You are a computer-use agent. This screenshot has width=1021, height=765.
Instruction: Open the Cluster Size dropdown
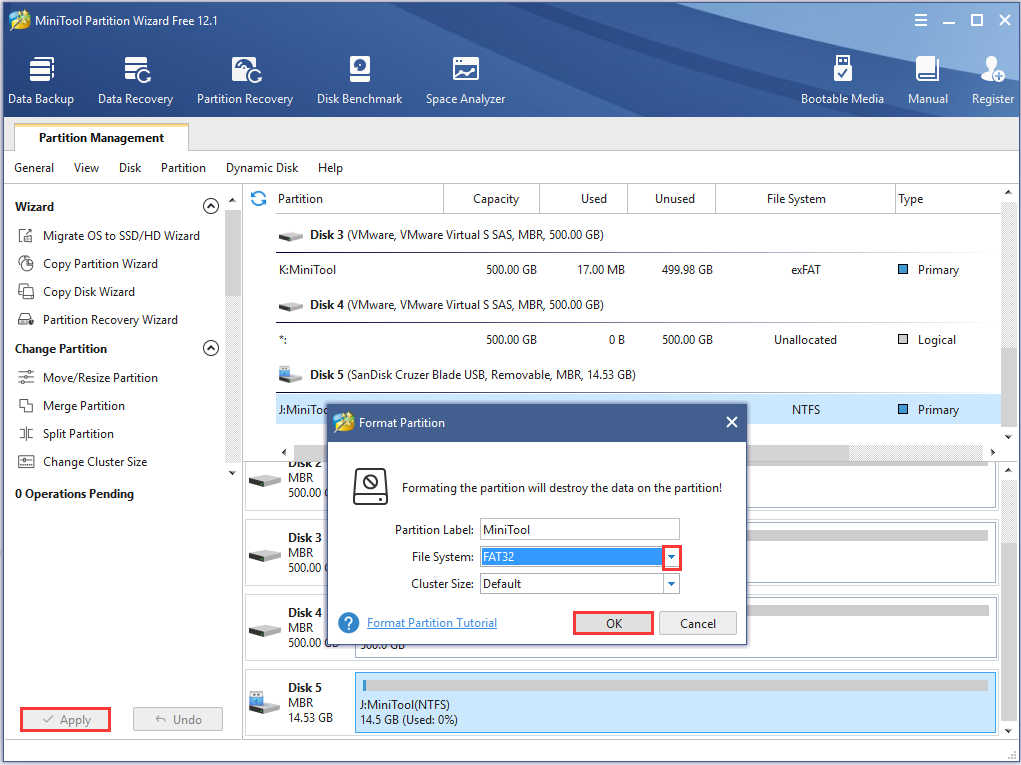(x=672, y=584)
